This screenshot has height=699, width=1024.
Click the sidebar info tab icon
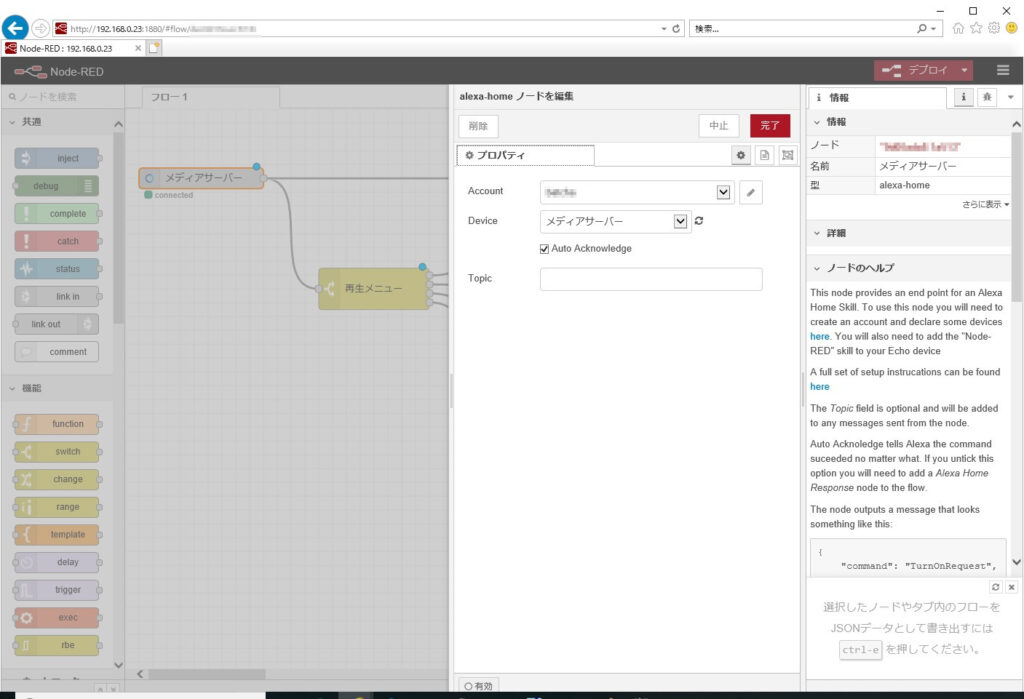(963, 97)
